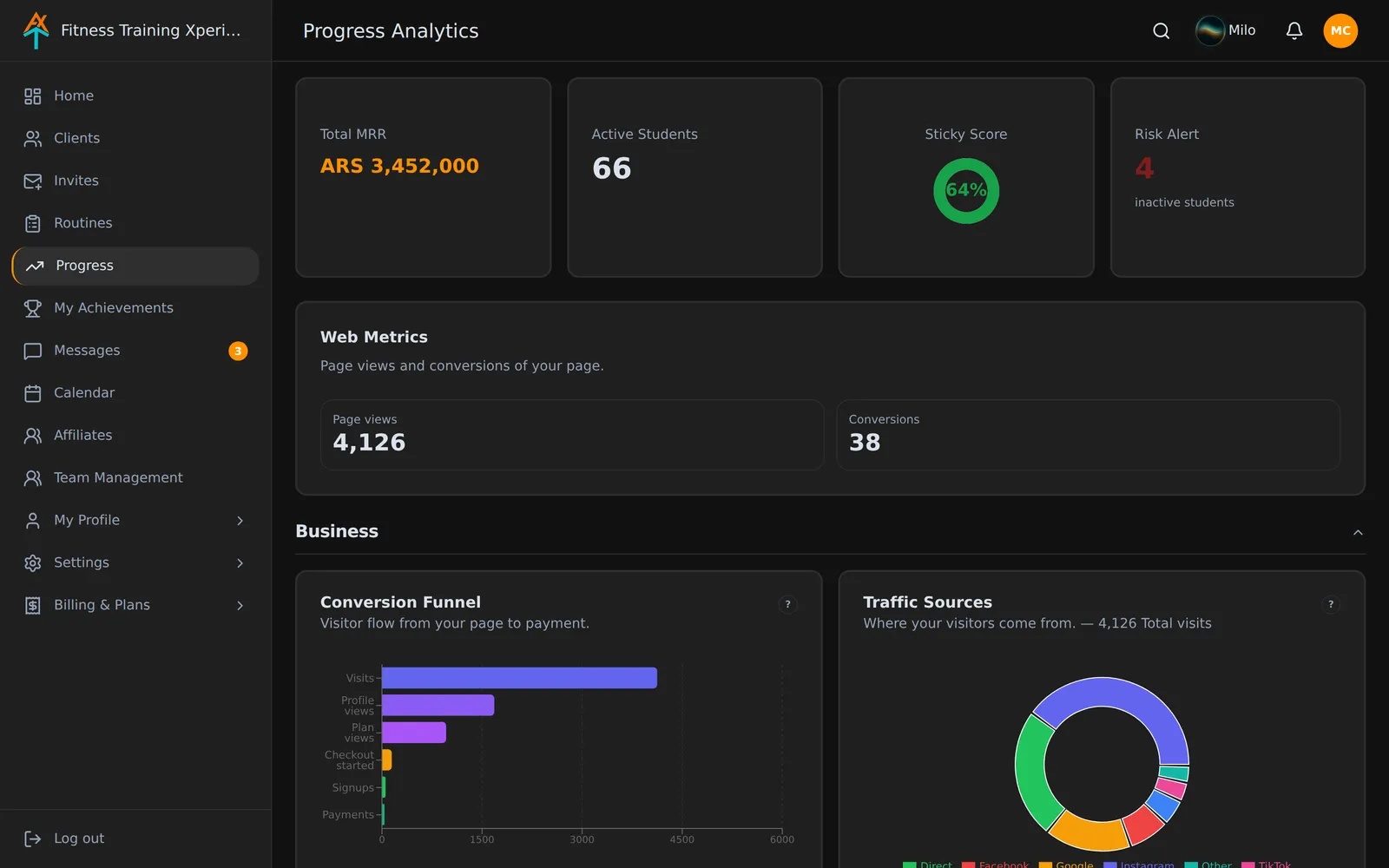Click the Log out door icon
The width and height of the screenshot is (1389, 868).
coord(33,838)
